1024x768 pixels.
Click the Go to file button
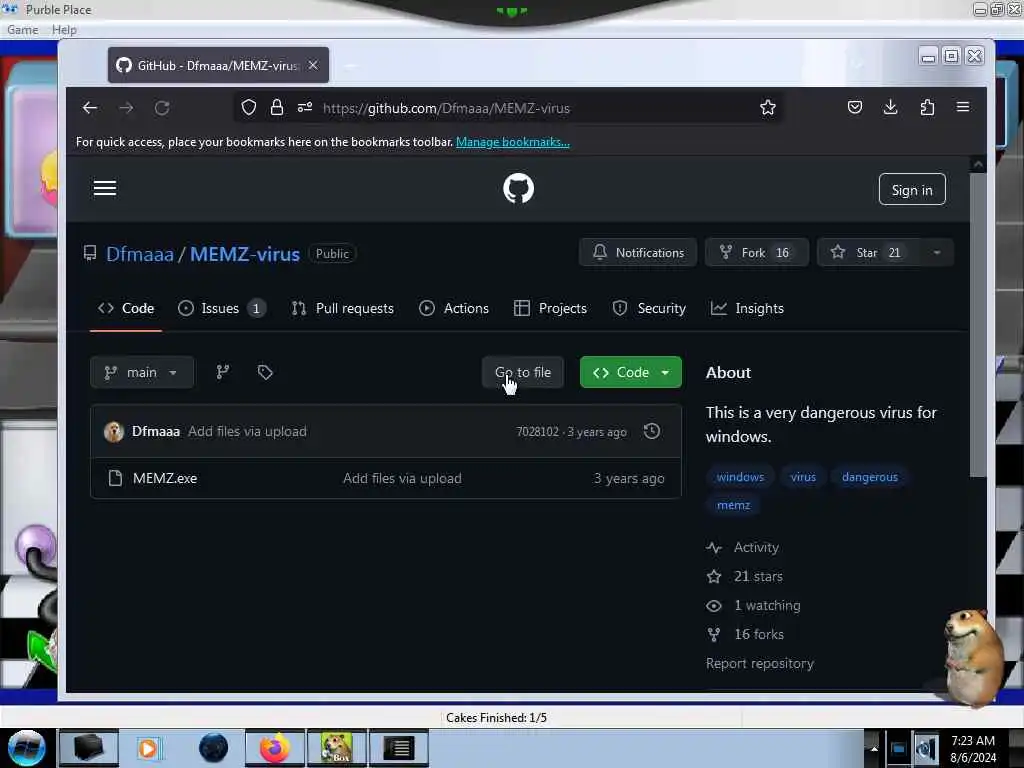point(522,372)
